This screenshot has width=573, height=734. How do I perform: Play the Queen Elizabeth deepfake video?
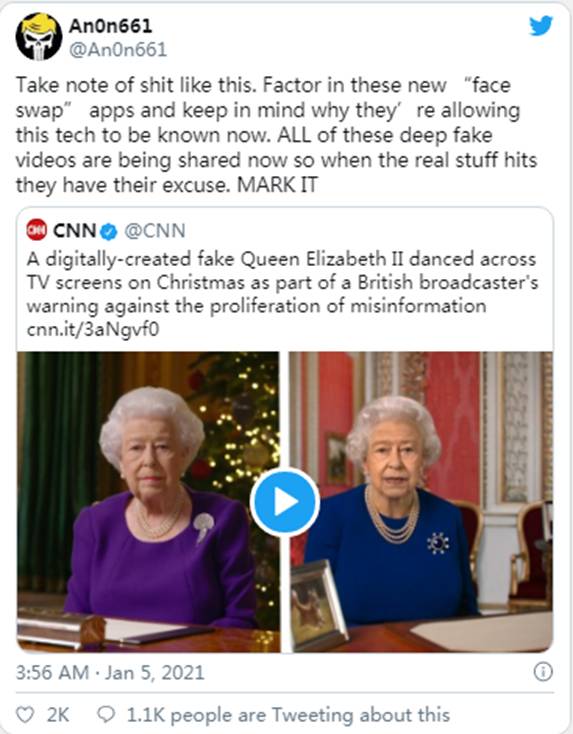(285, 502)
